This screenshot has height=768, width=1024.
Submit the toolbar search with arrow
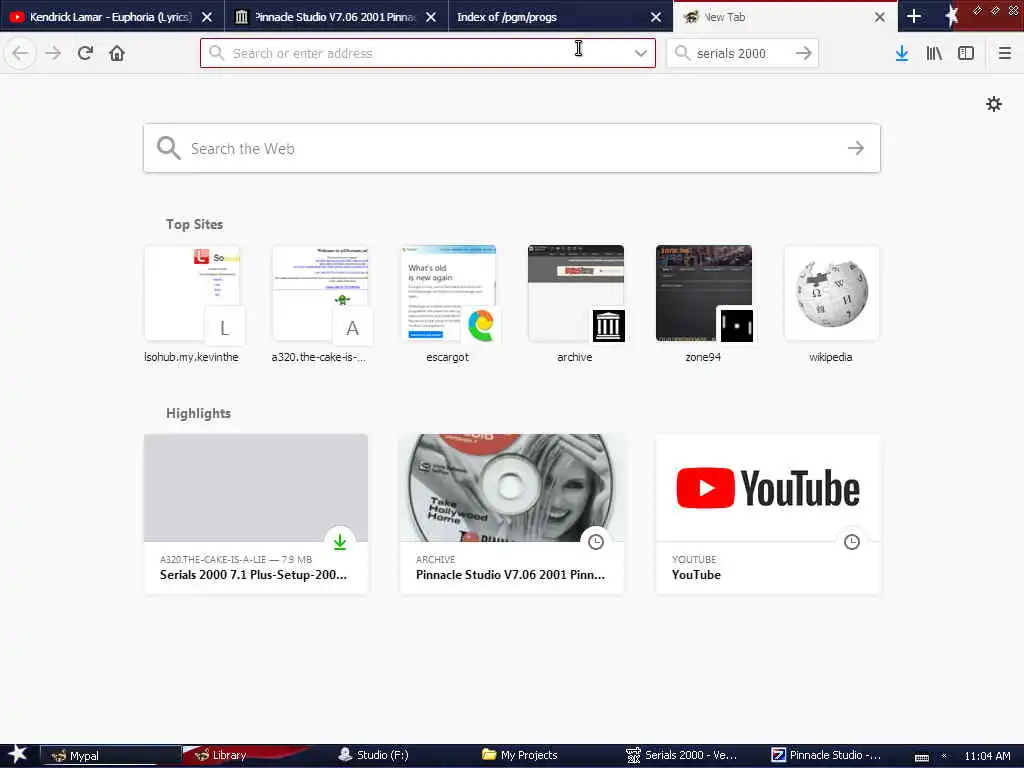(804, 53)
